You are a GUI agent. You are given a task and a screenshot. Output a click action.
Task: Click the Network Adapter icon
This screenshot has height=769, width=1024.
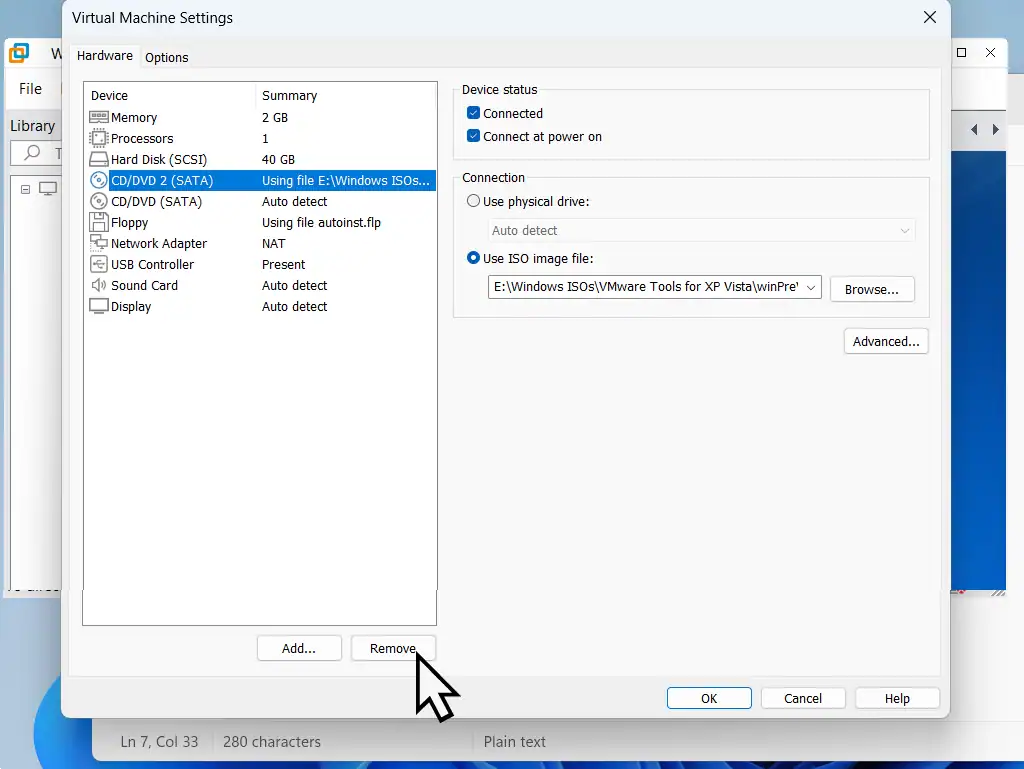tap(99, 243)
